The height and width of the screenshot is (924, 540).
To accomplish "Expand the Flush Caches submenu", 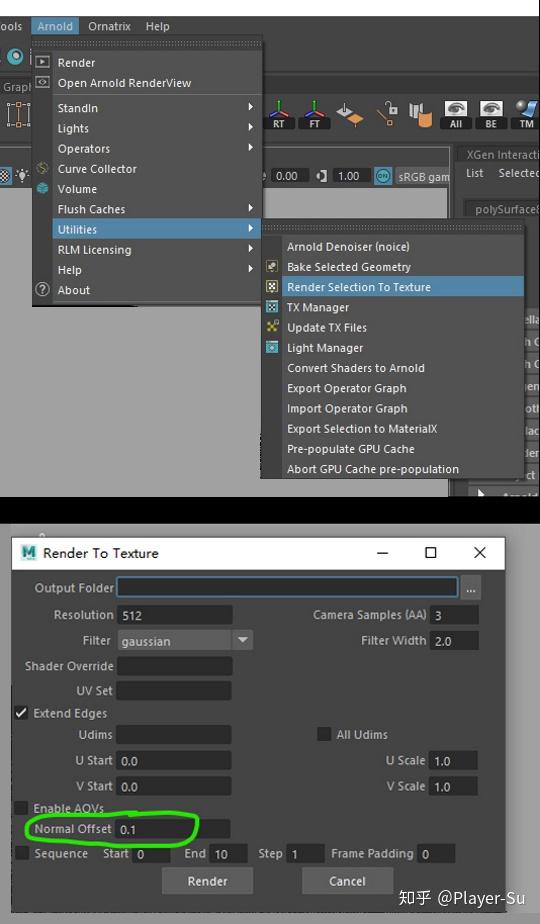I will click(157, 209).
